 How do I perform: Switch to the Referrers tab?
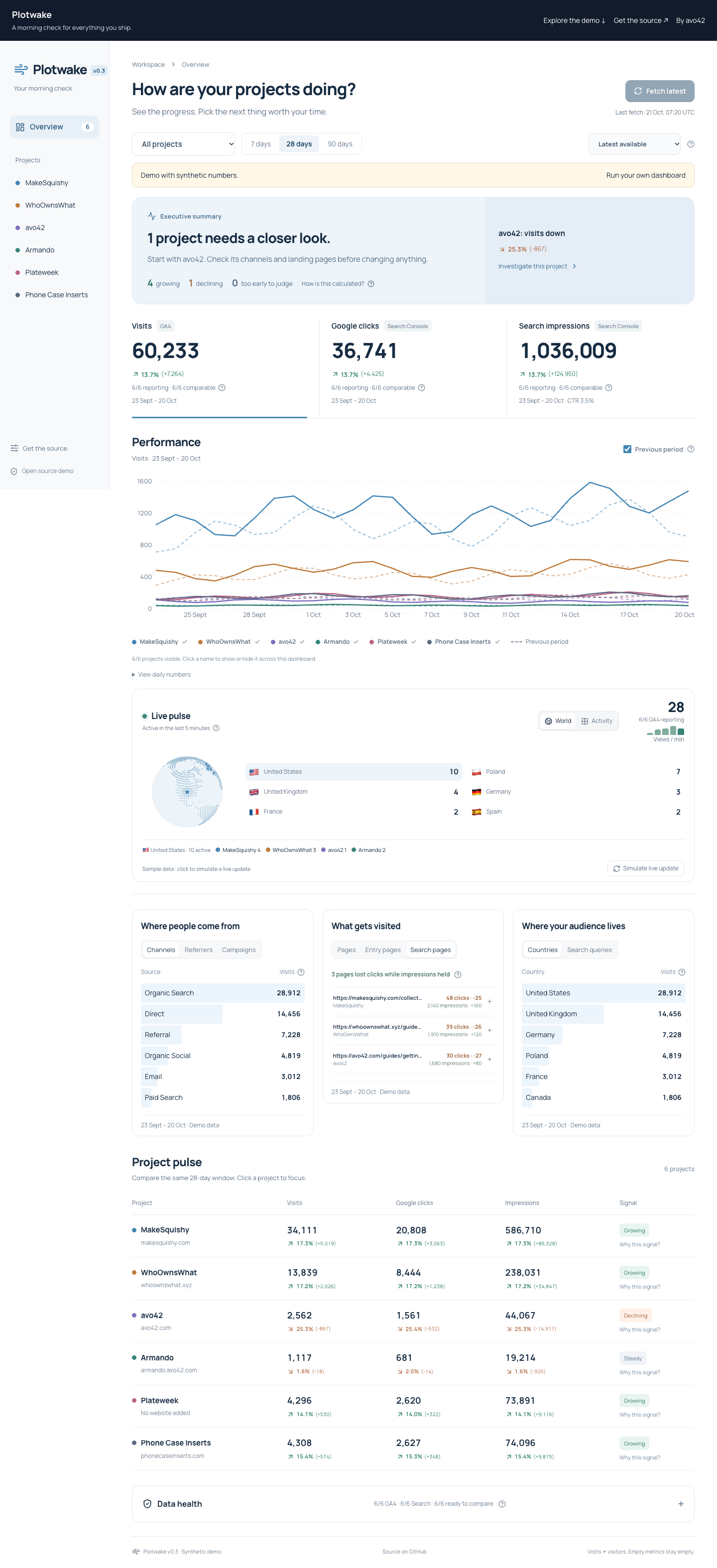(x=199, y=950)
